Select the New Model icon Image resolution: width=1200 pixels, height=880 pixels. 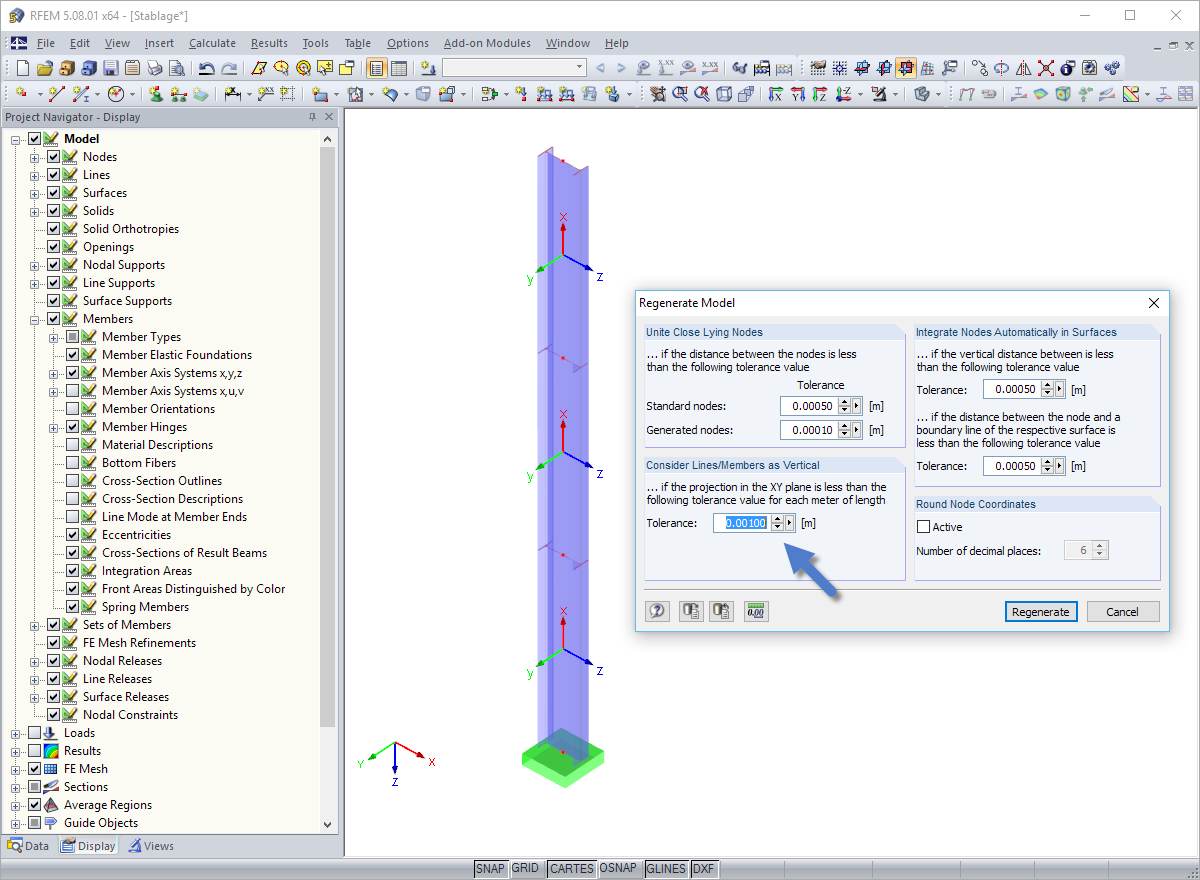tap(23, 67)
